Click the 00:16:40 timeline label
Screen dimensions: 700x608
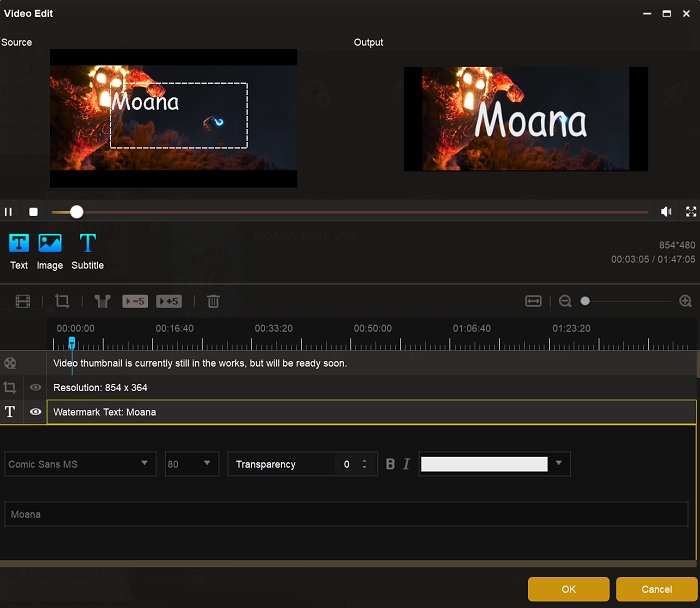(x=175, y=329)
